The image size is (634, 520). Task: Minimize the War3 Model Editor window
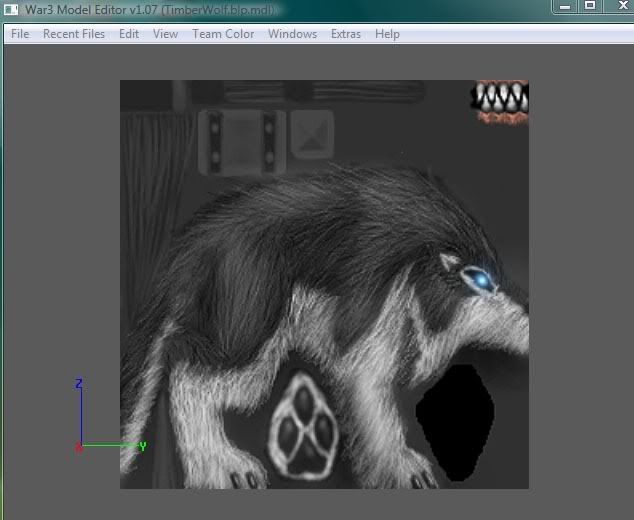[x=565, y=6]
